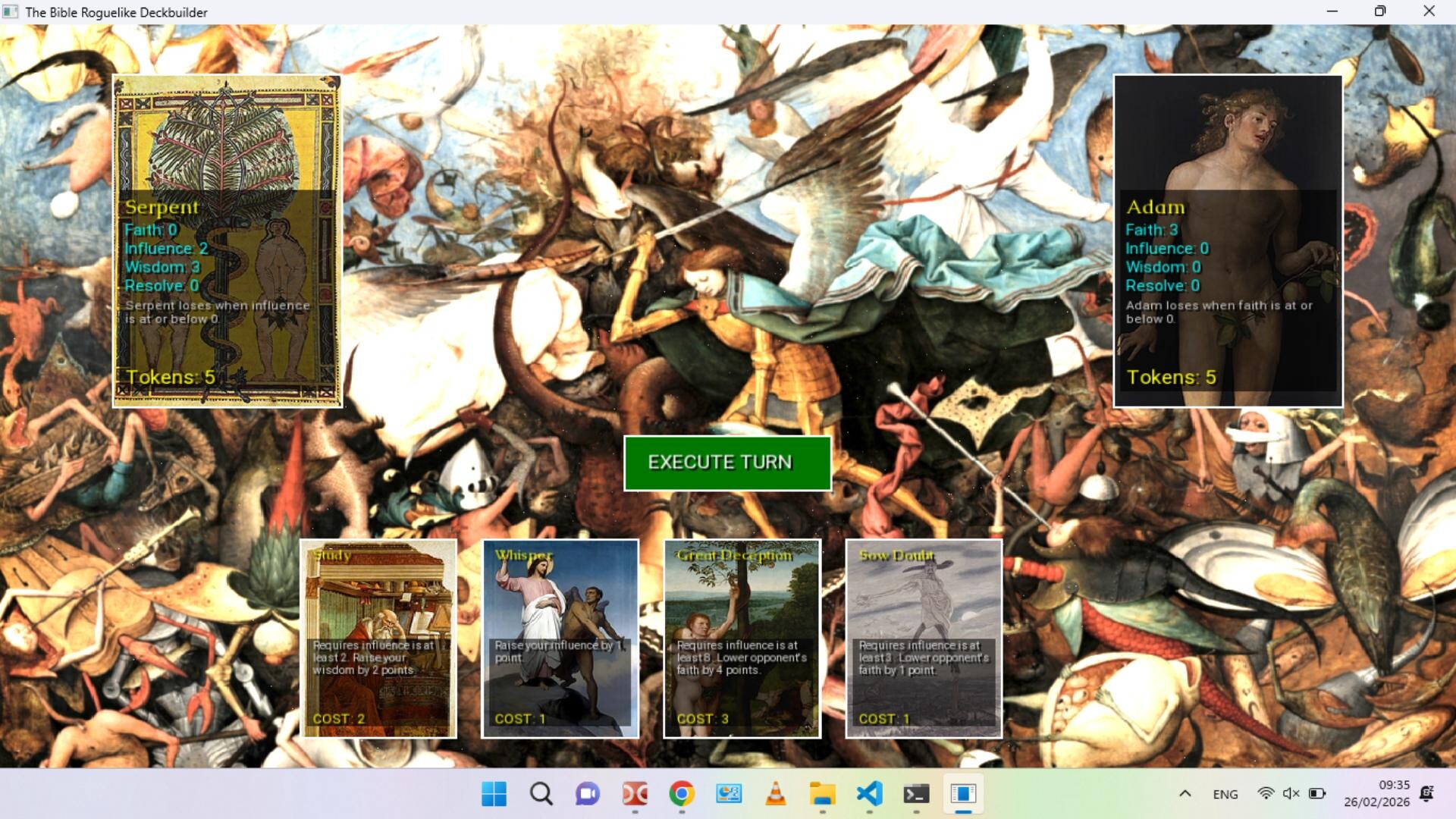Viewport: 1456px width, 819px height.
Task: Expand the hidden system tray icons chevron
Action: point(1185,794)
